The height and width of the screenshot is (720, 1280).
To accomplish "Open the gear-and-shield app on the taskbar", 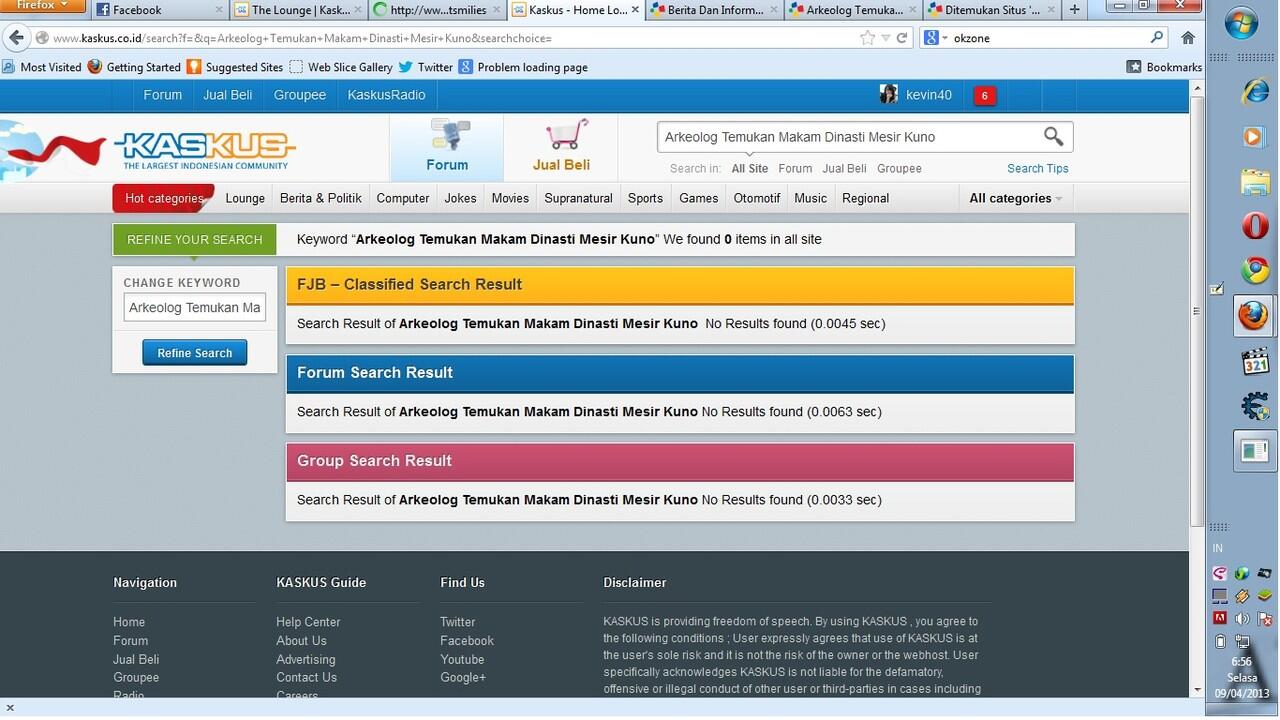I will (1255, 406).
